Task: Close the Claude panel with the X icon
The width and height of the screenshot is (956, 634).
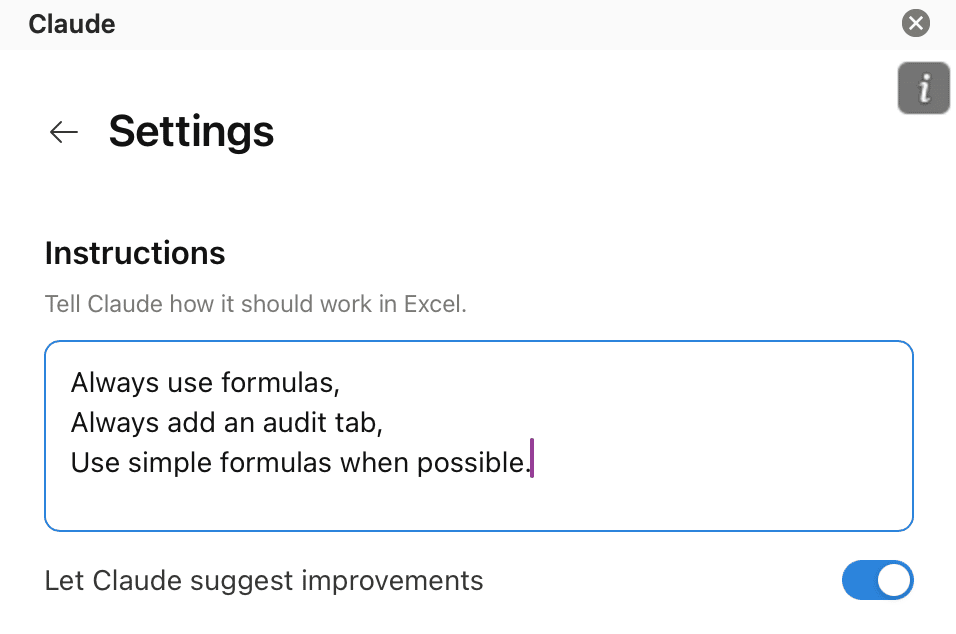Action: [x=915, y=23]
